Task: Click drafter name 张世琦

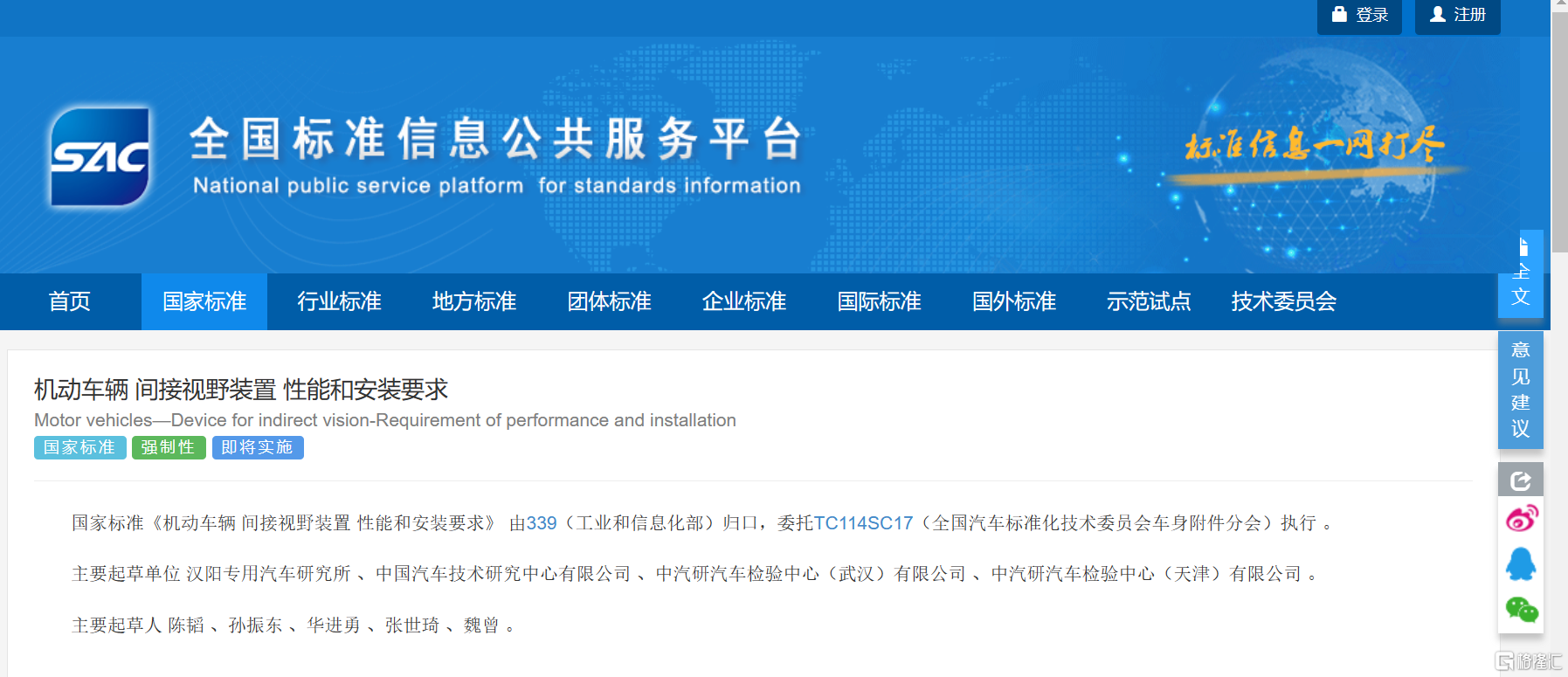Action: [411, 625]
